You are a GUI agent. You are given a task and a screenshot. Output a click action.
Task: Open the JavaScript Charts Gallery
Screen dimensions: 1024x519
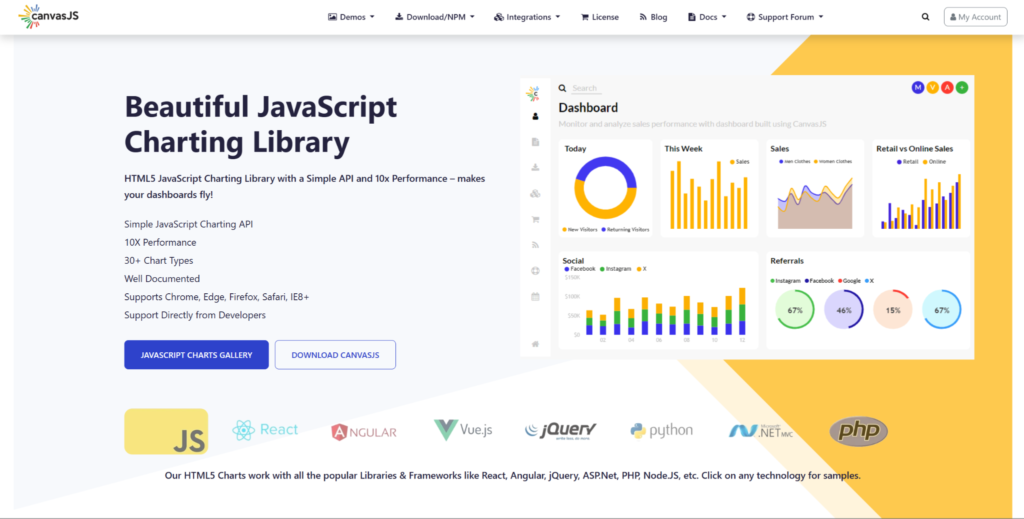pos(197,354)
